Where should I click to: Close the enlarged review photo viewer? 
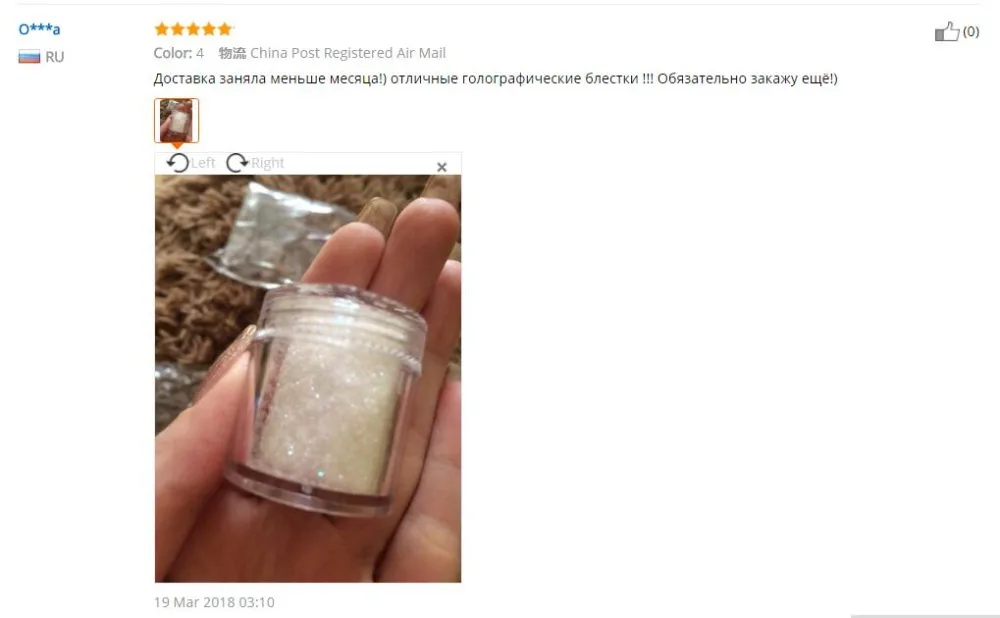[441, 167]
